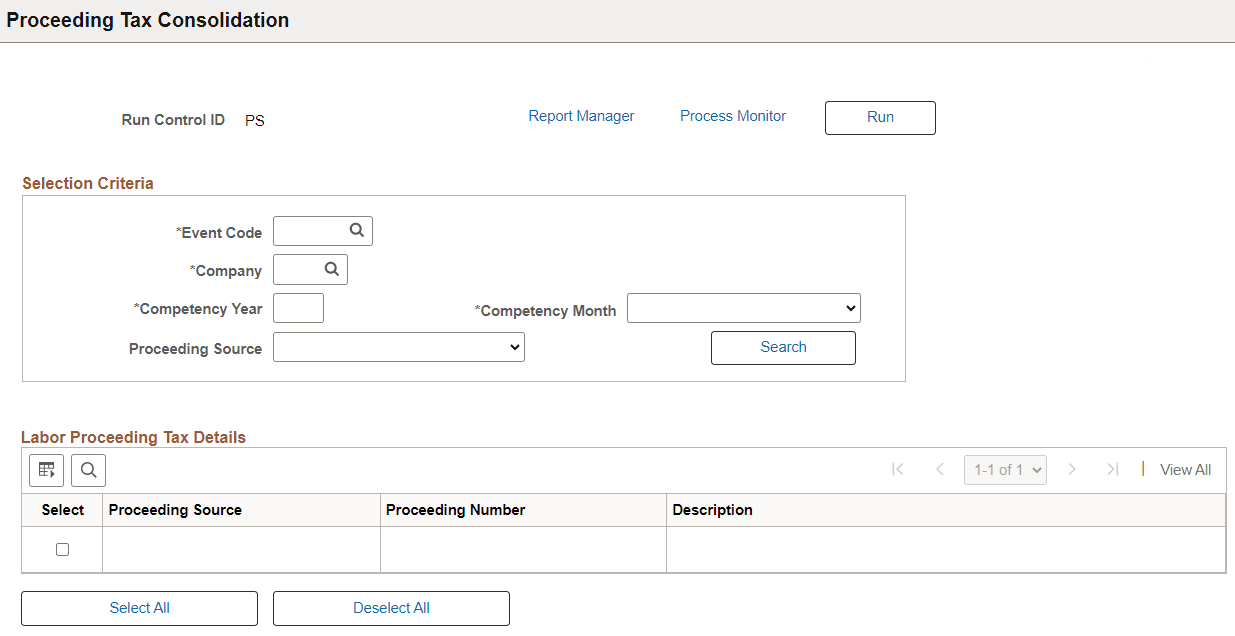Open the Company lookup magnifier
The image size is (1235, 636).
click(331, 269)
